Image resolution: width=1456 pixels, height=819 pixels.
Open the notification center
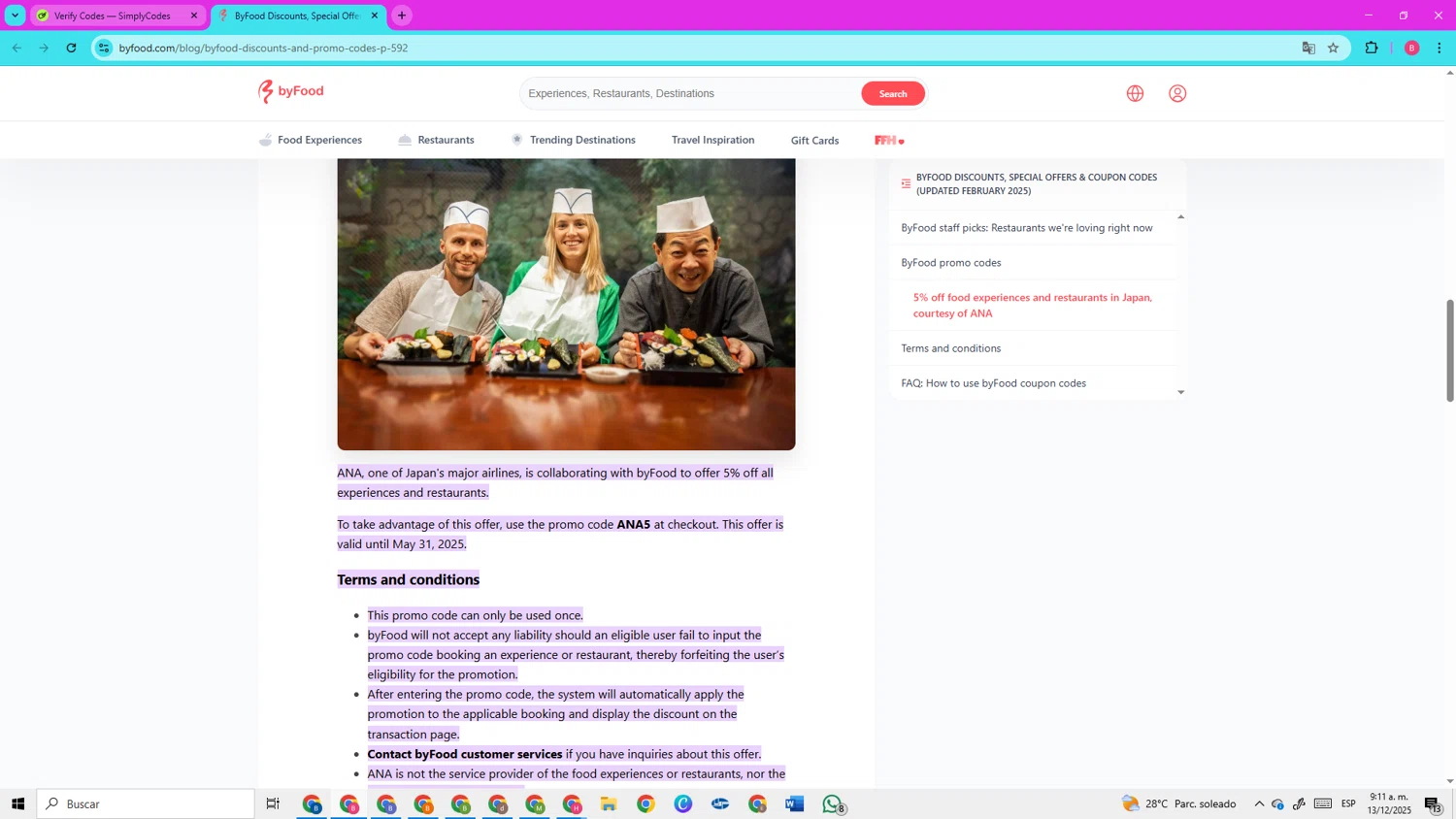[1434, 803]
